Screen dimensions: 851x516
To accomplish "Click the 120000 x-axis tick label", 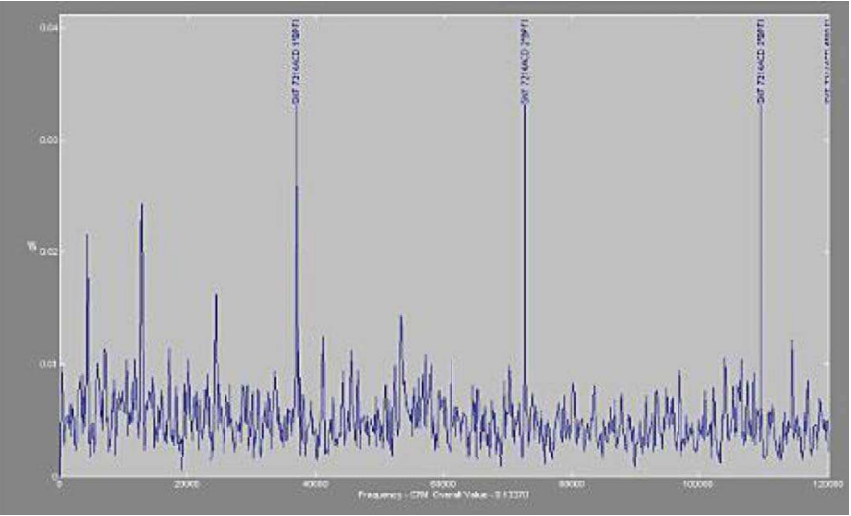I will (x=828, y=483).
